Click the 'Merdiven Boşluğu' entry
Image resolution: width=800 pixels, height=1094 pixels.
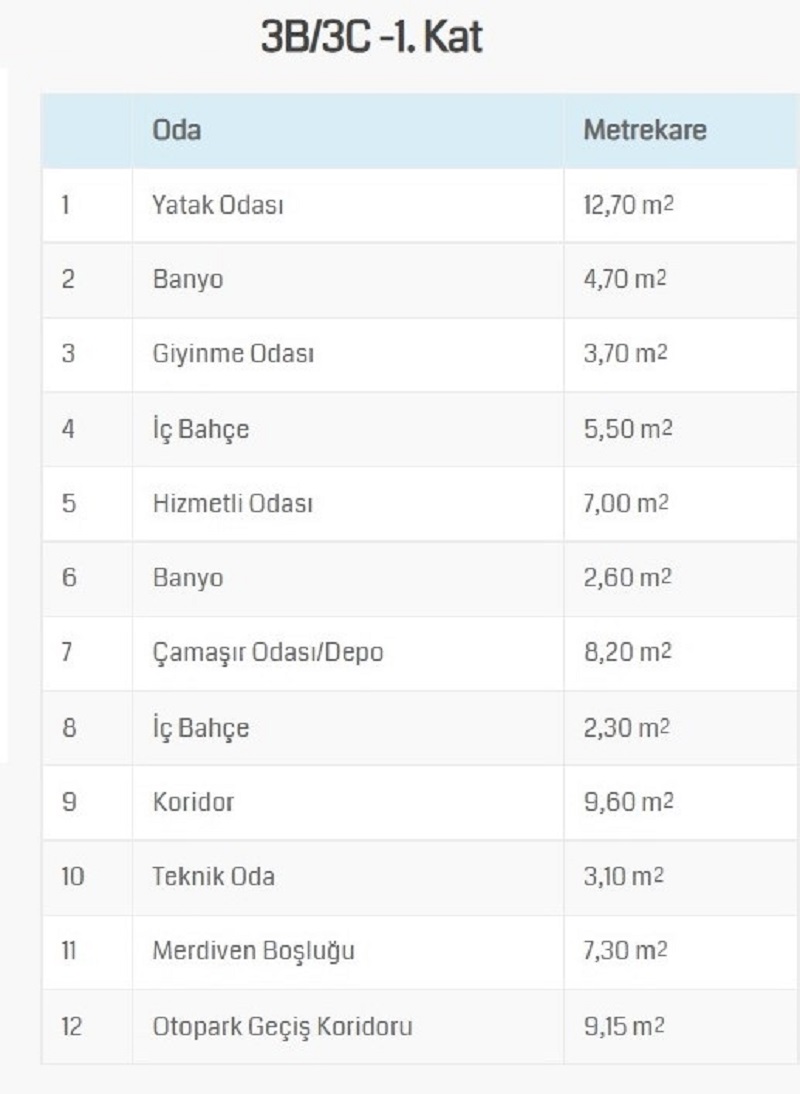pyautogui.click(x=253, y=951)
